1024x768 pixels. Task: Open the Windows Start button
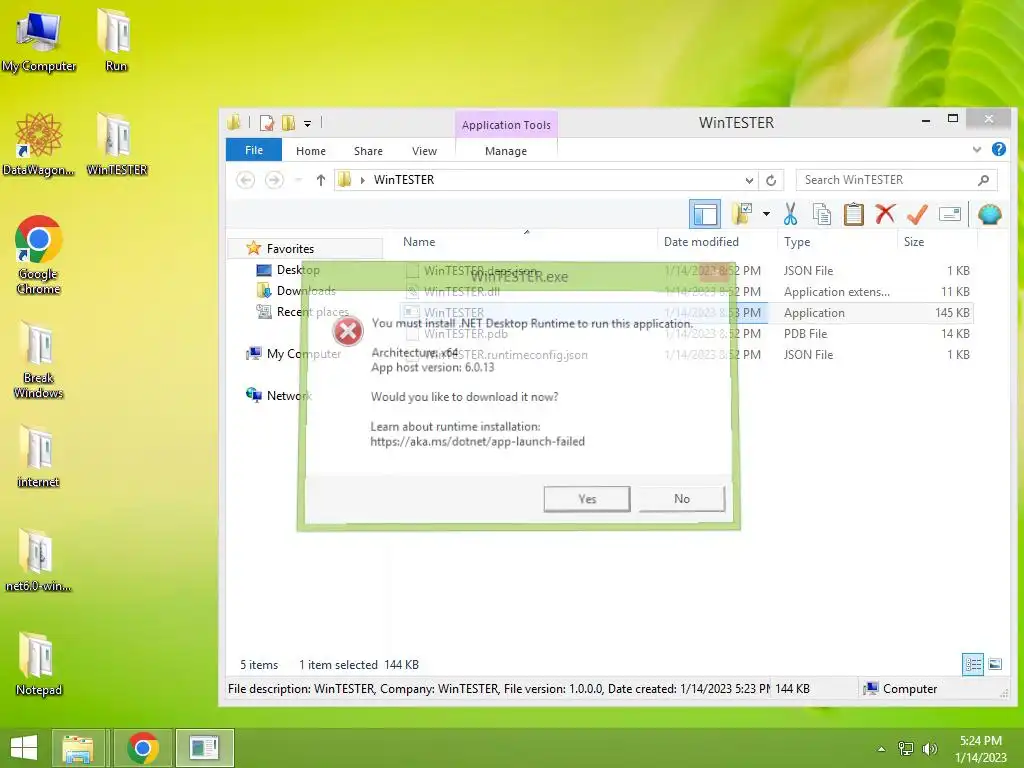tap(24, 748)
